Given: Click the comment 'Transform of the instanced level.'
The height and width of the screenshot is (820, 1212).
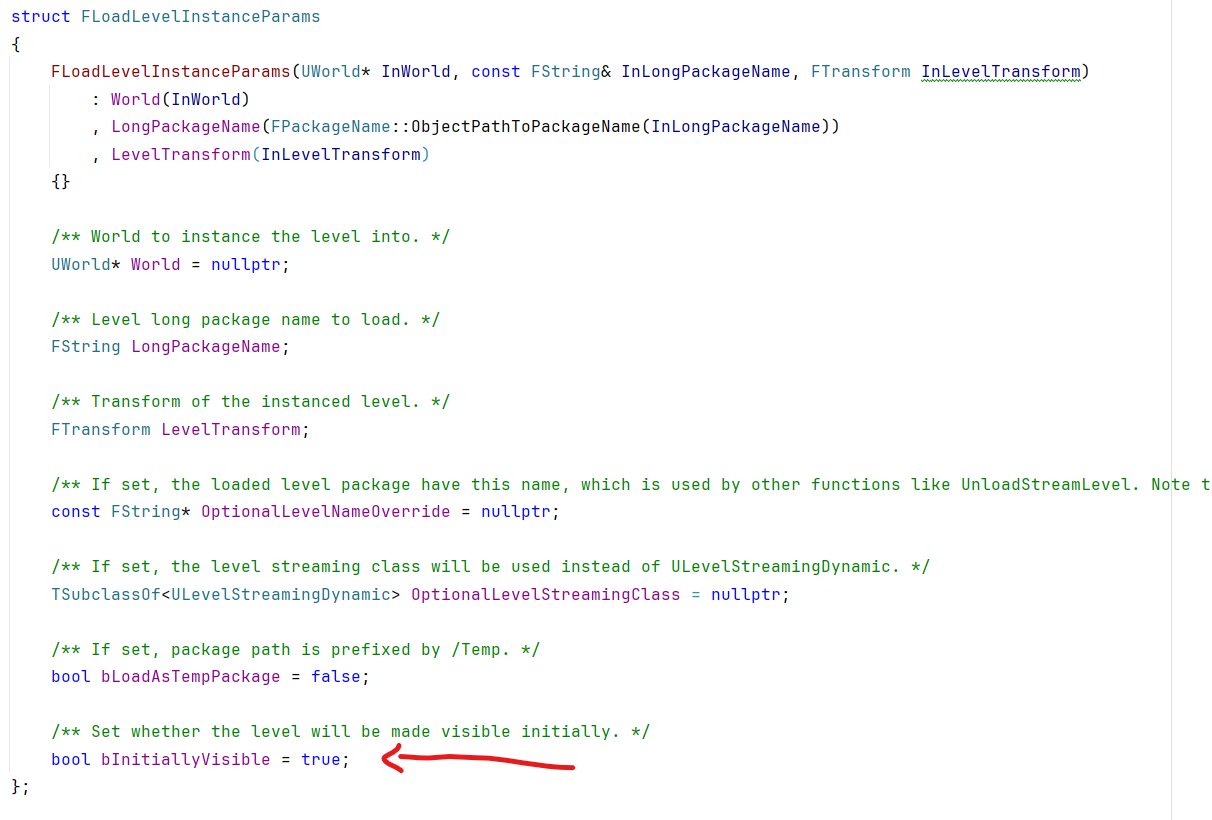Looking at the screenshot, I should pos(251,402).
